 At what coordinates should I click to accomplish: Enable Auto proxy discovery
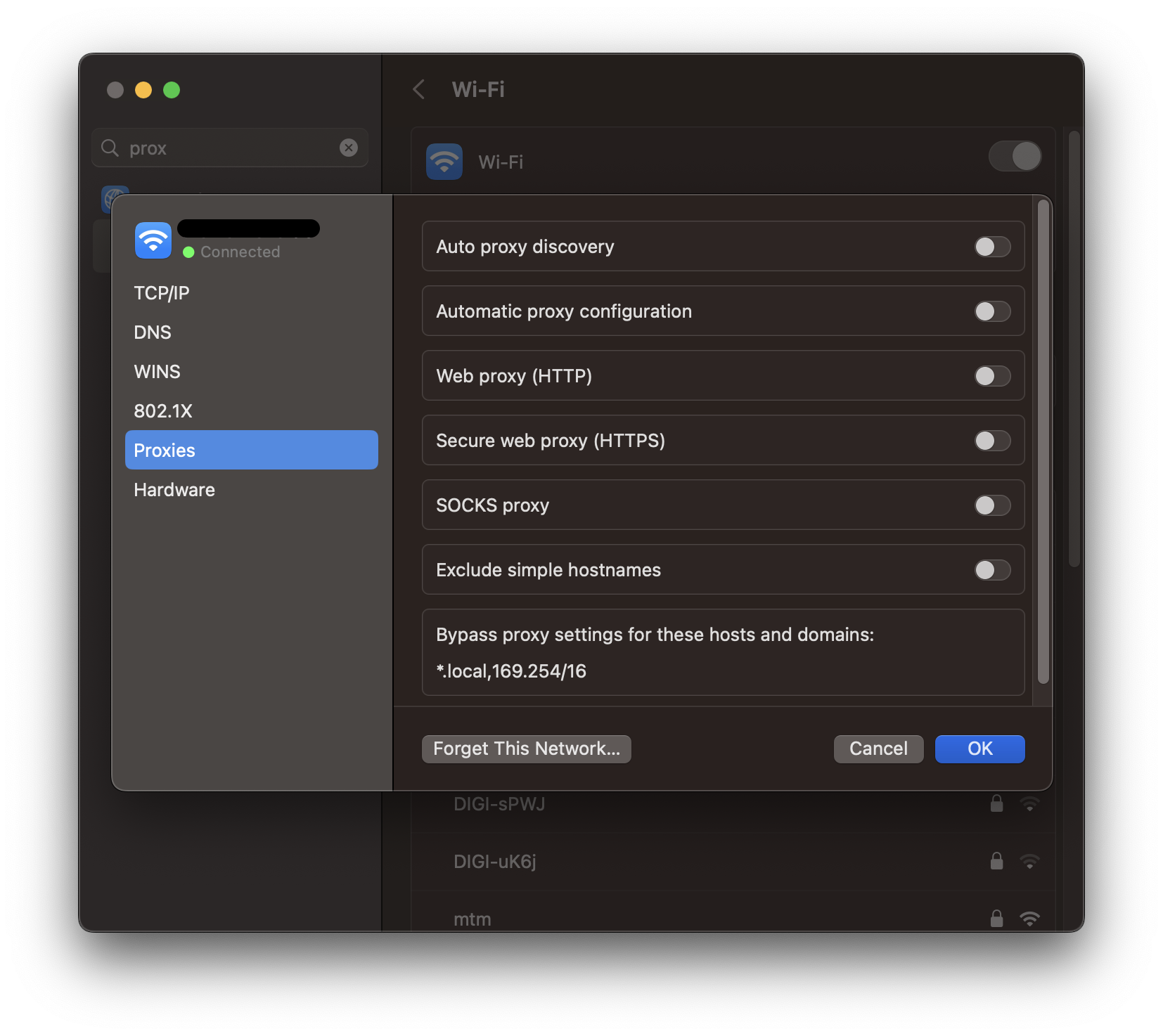click(x=991, y=247)
